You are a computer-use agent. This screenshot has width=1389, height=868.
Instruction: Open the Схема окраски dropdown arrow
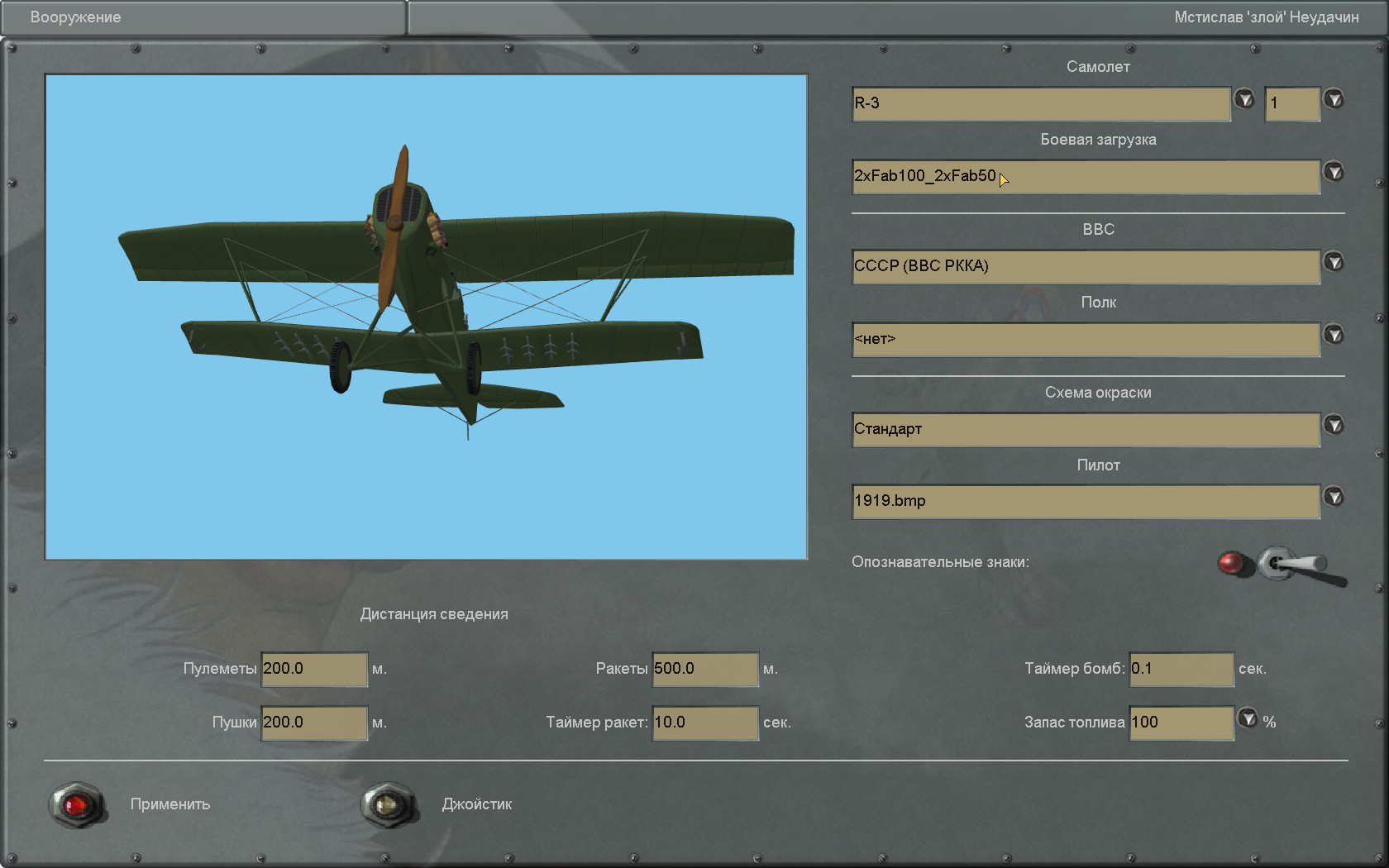(1334, 425)
